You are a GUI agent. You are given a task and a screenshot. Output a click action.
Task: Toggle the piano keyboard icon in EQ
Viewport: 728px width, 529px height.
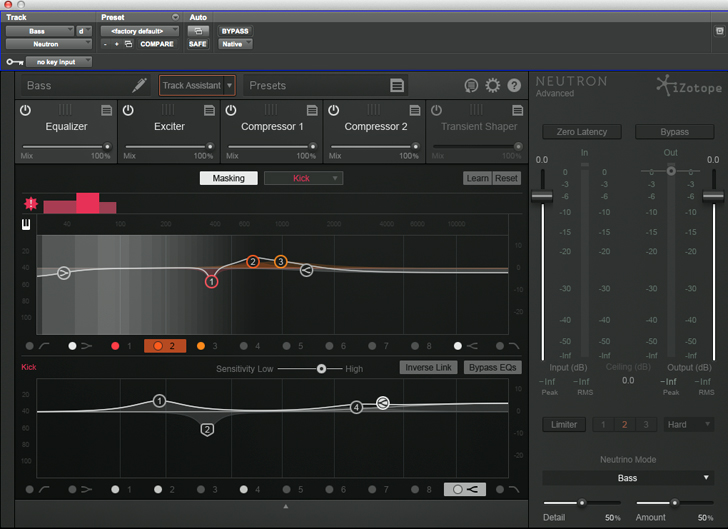pyautogui.click(x=26, y=225)
